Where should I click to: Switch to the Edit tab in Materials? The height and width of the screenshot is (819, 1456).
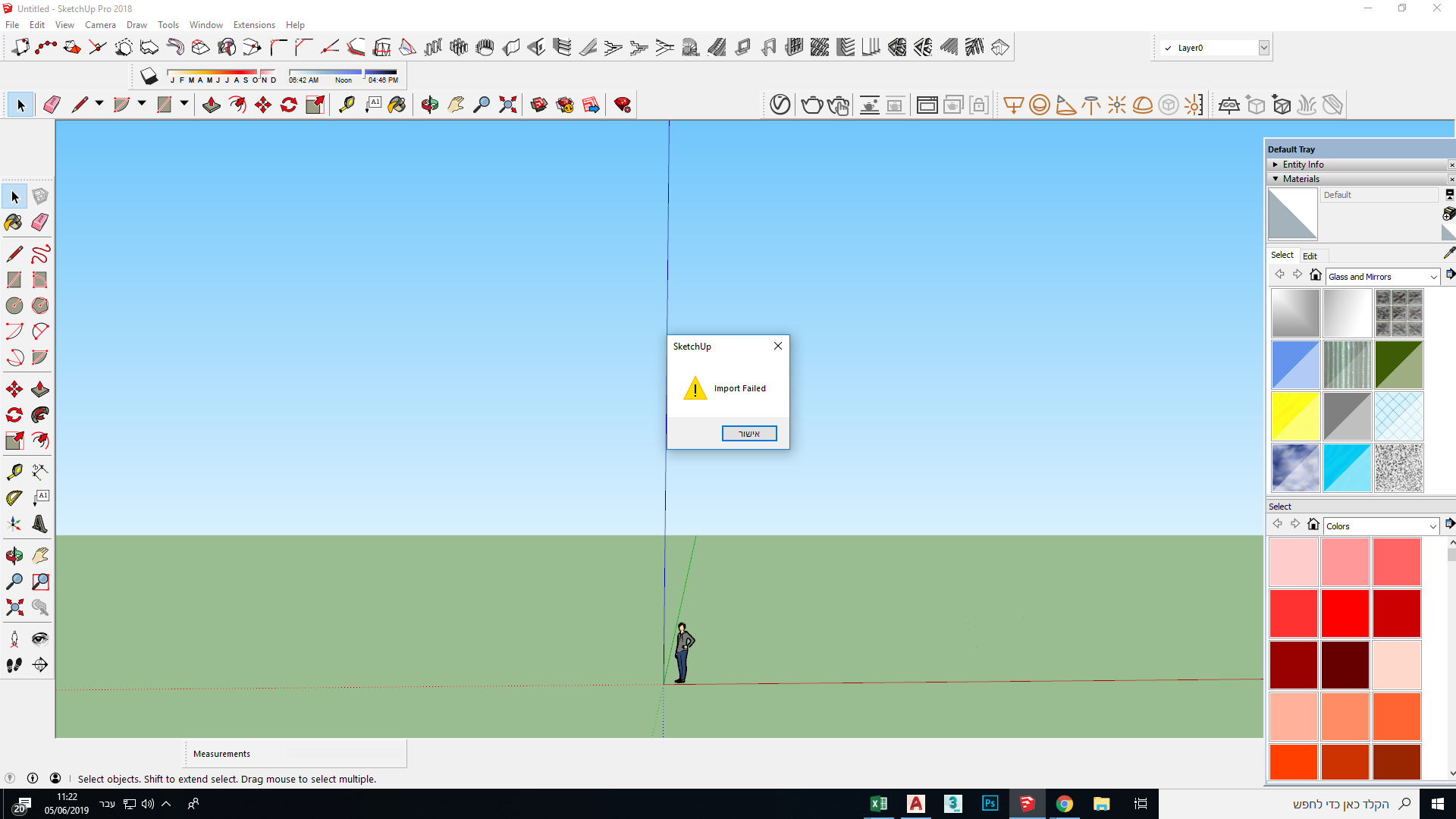tap(1311, 255)
